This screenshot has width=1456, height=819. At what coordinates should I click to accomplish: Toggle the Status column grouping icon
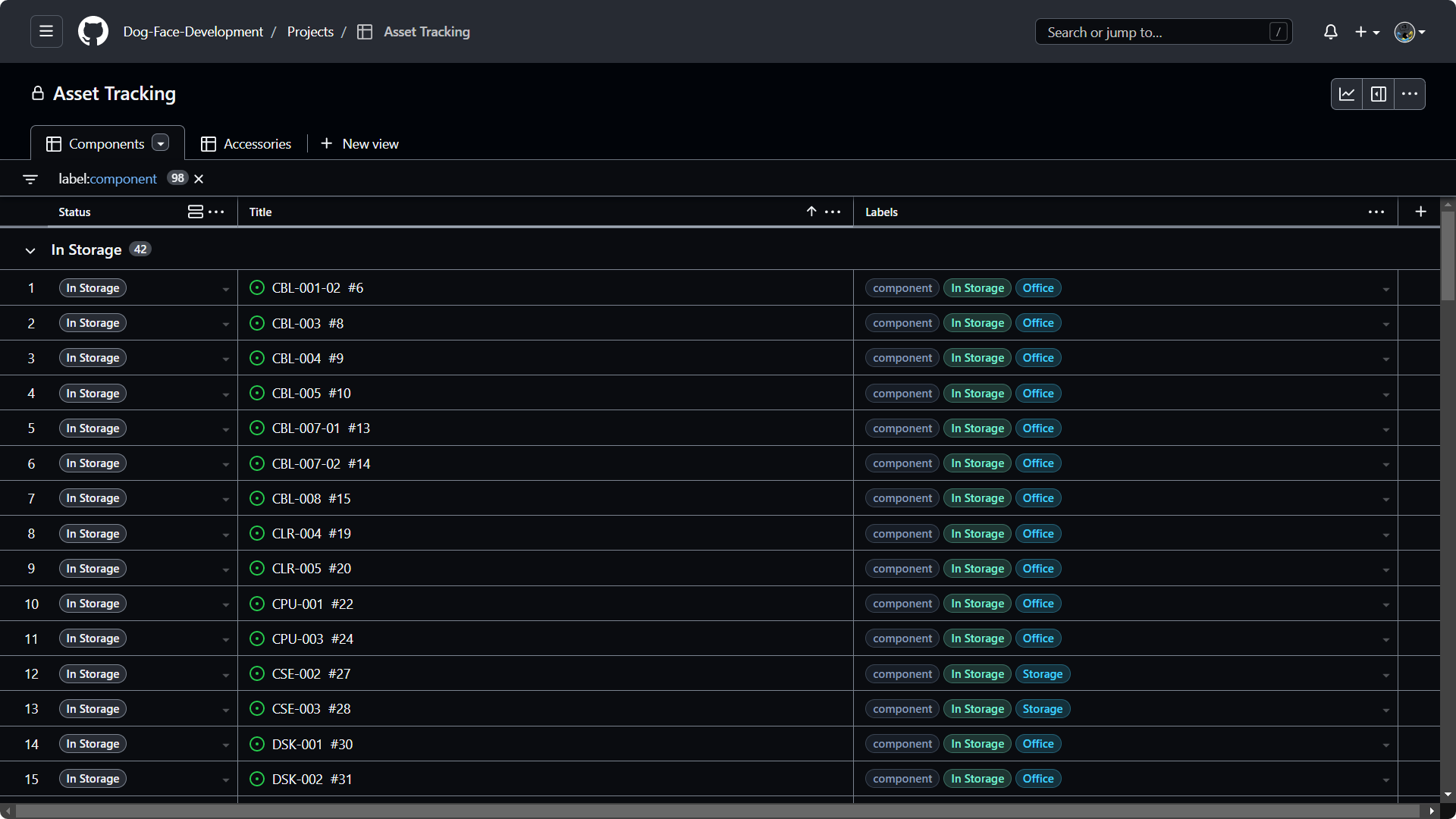195,212
